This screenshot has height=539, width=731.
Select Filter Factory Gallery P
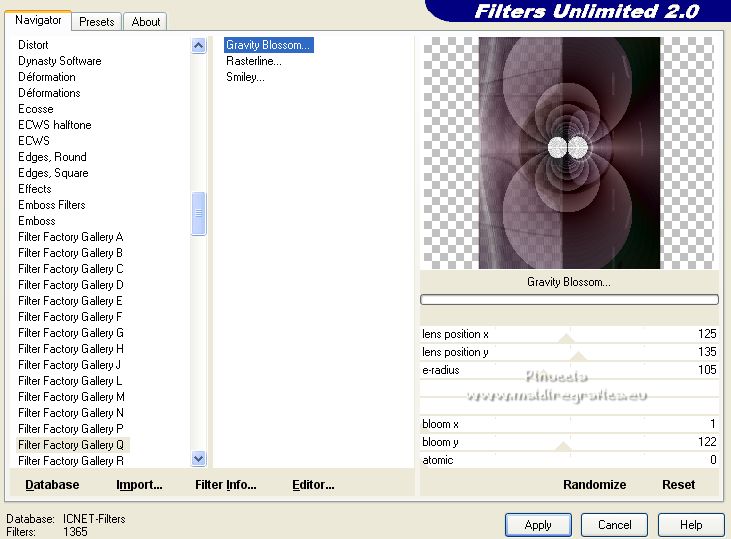(x=70, y=429)
